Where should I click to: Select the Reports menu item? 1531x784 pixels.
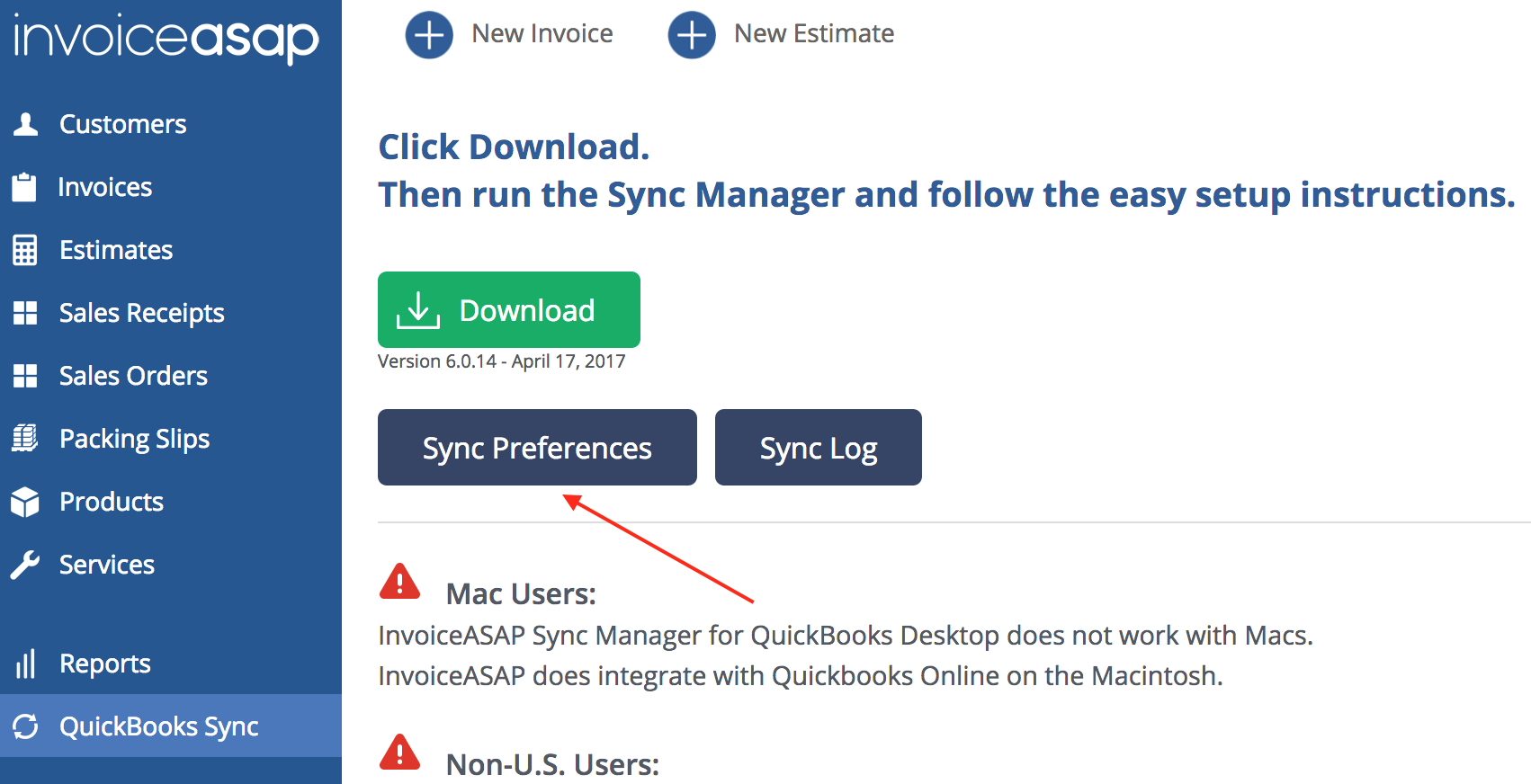pos(104,664)
